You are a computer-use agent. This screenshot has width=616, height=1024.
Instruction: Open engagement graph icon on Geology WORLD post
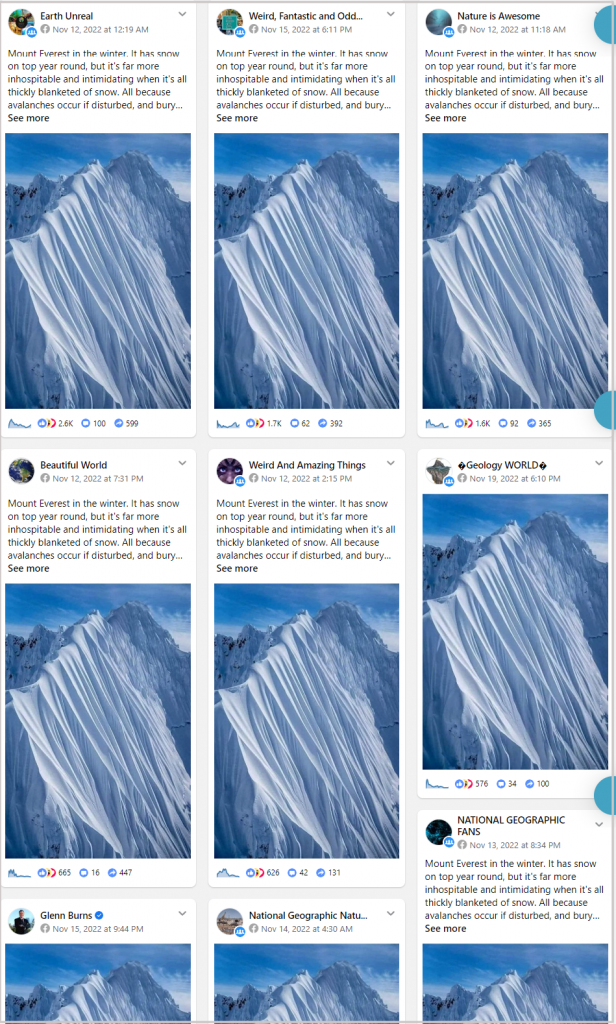pos(436,784)
